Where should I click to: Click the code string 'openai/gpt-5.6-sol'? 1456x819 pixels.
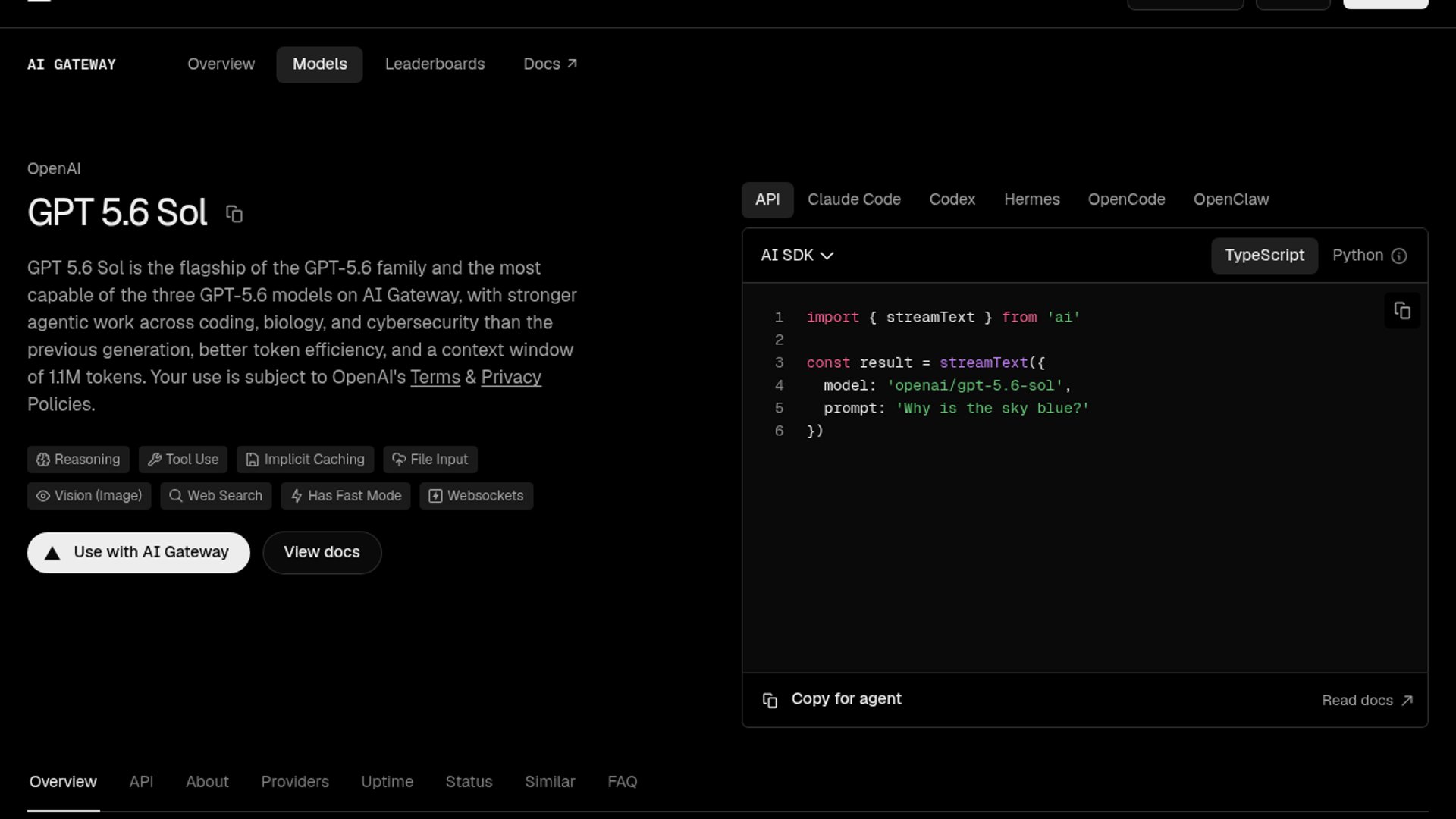click(974, 386)
